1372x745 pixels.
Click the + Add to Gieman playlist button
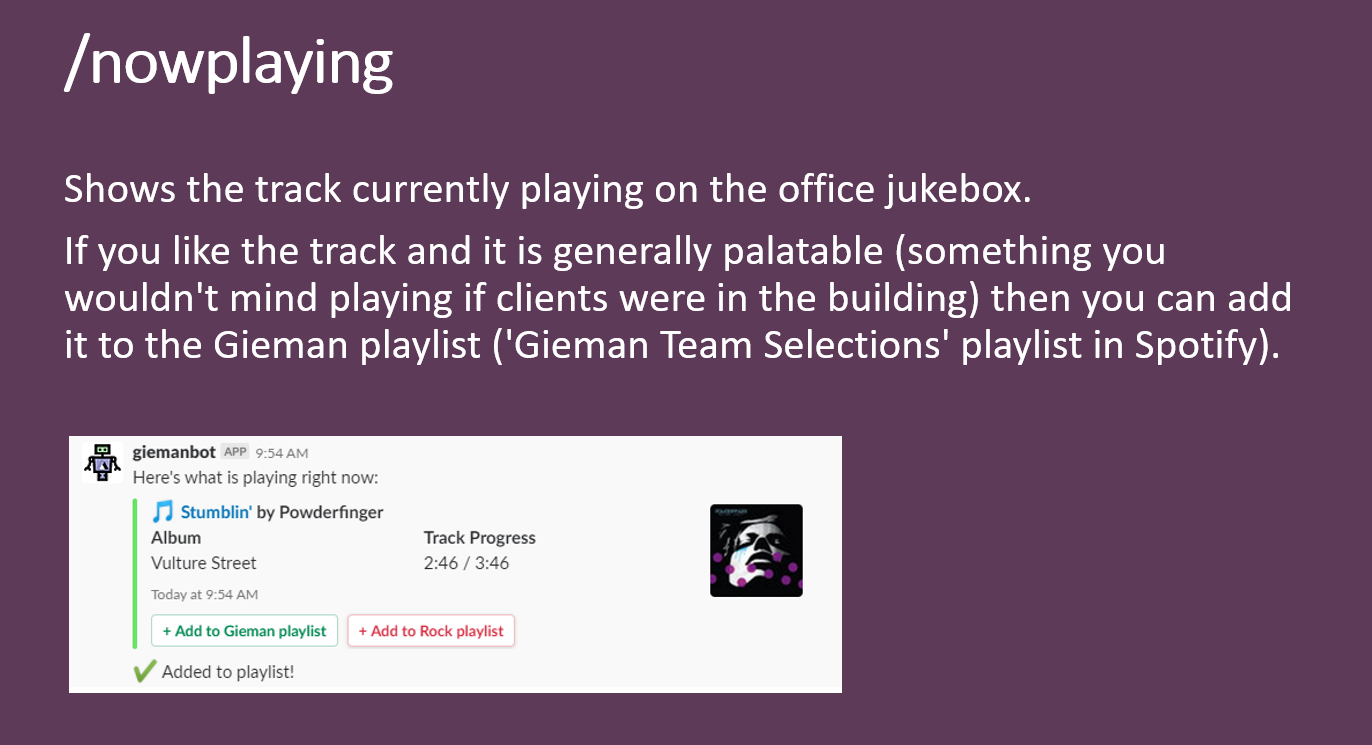[245, 631]
